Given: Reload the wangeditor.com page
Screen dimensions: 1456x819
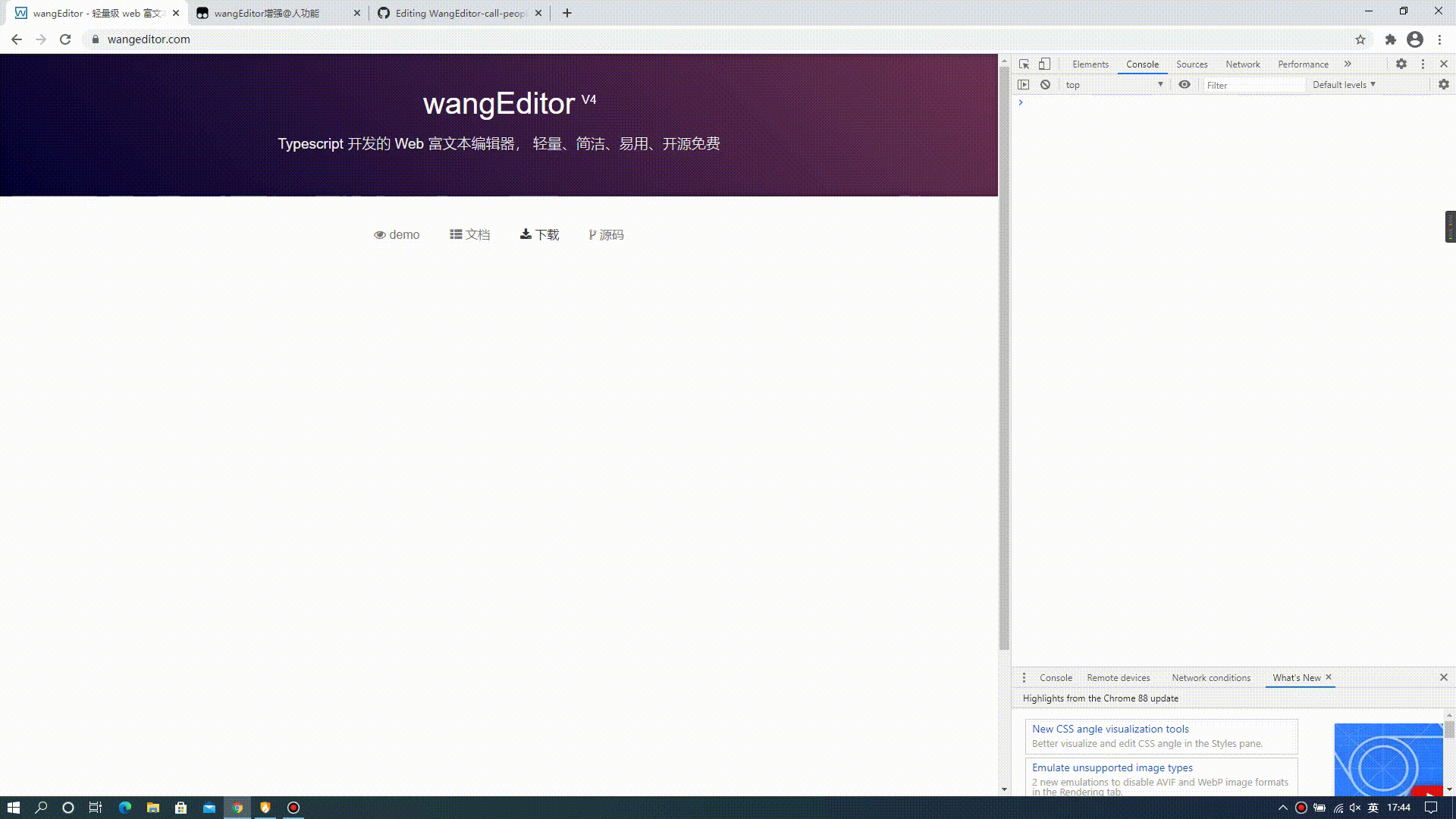Looking at the screenshot, I should 65,39.
